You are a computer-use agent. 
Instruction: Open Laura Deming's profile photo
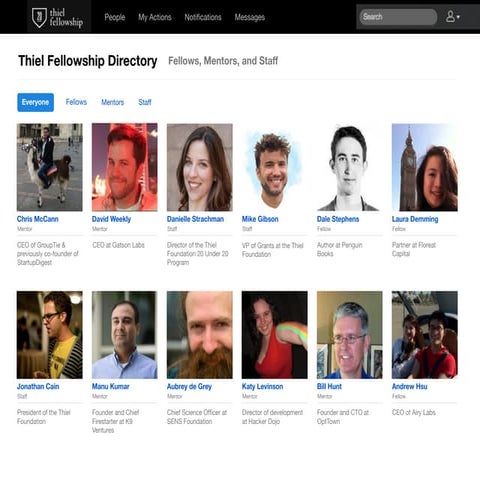point(425,167)
